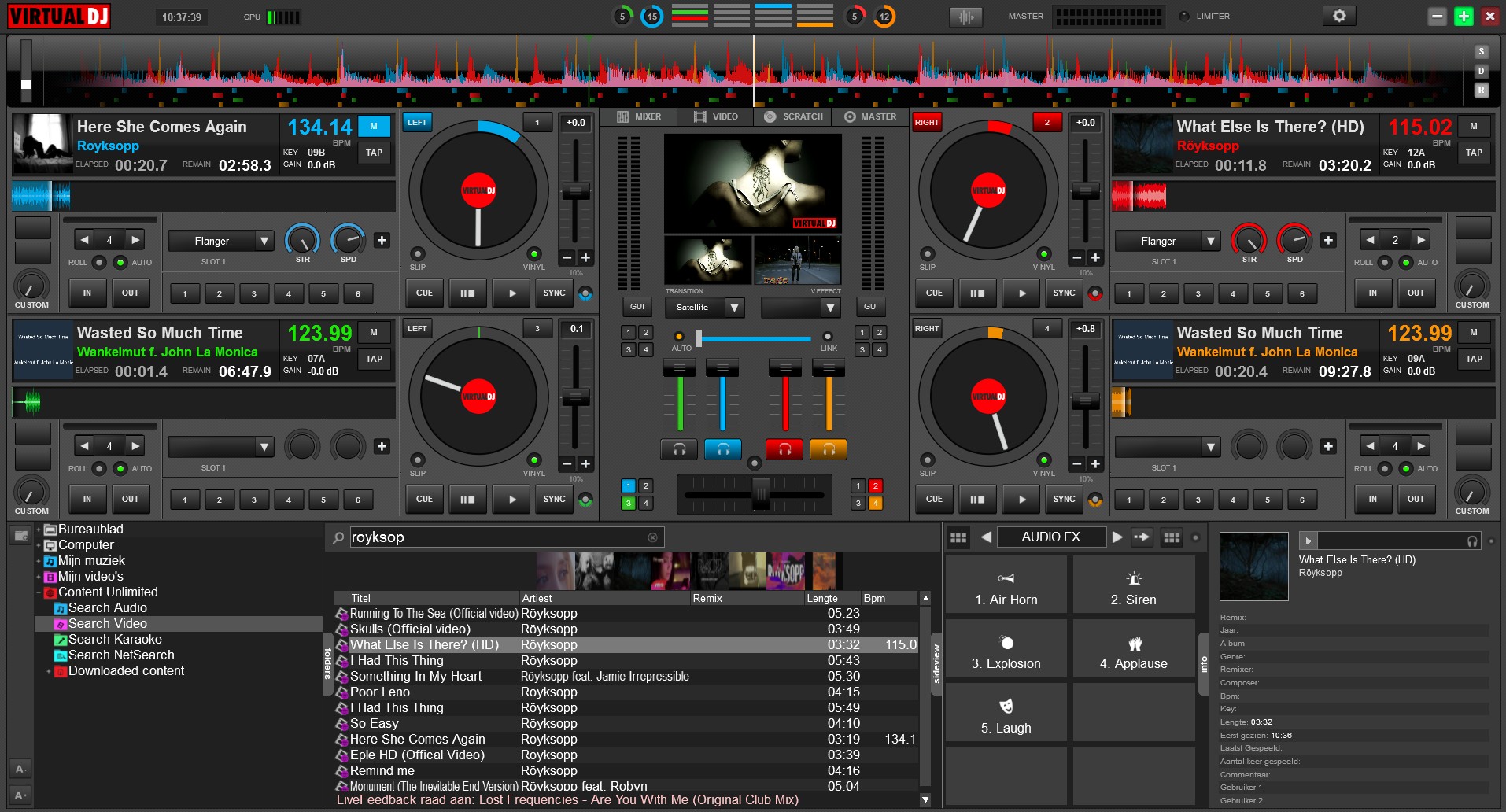The image size is (1506, 812).
Task: Toggle deck 1 master tempo M button
Action: pyautogui.click(x=374, y=126)
